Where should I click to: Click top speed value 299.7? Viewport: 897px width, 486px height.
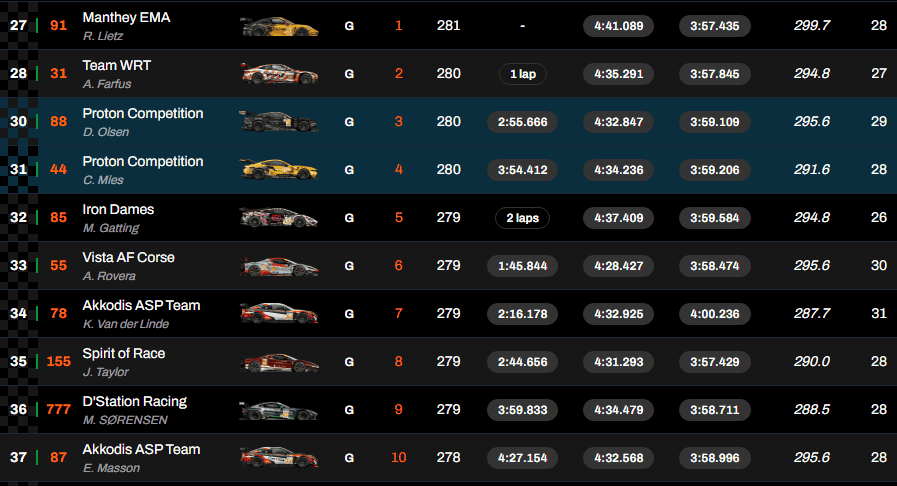[x=812, y=26]
